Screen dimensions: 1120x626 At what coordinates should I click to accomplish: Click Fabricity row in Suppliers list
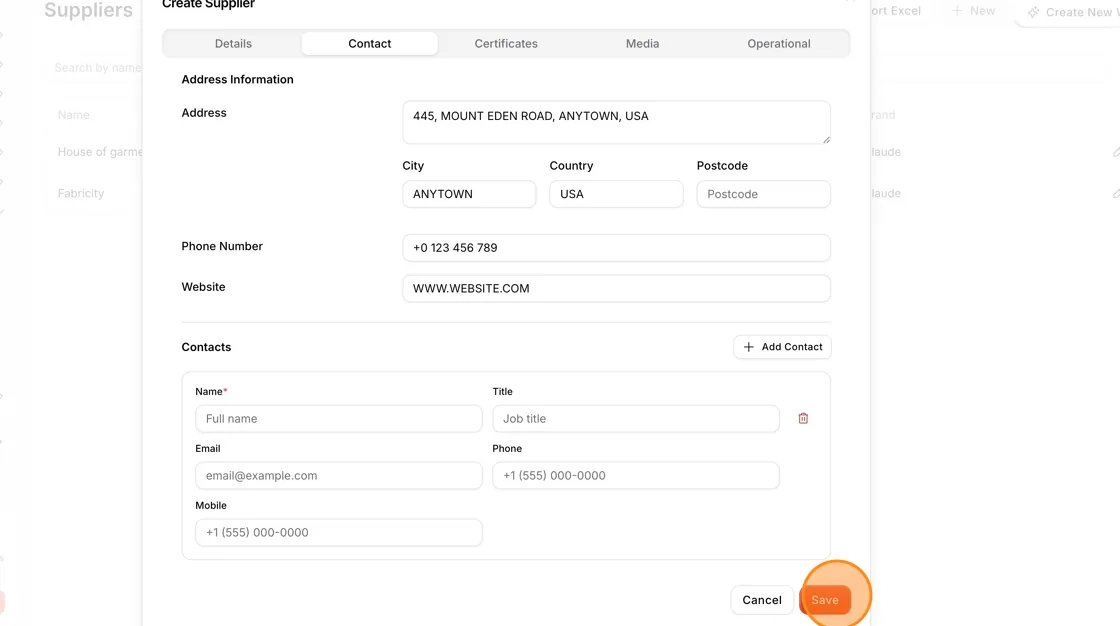click(81, 194)
